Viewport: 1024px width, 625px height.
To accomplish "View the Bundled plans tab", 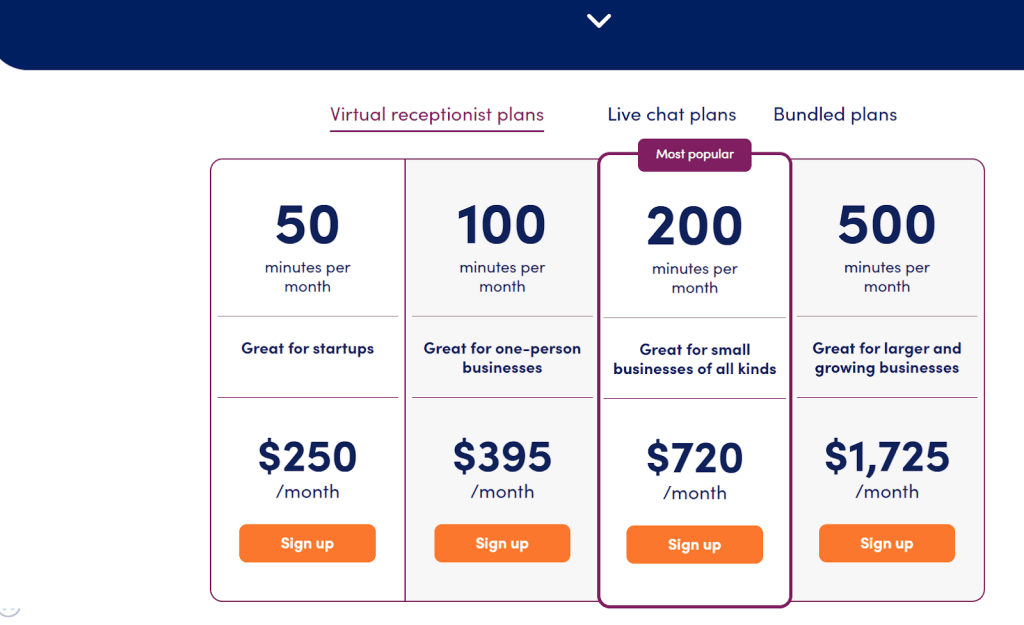I will (x=835, y=114).
